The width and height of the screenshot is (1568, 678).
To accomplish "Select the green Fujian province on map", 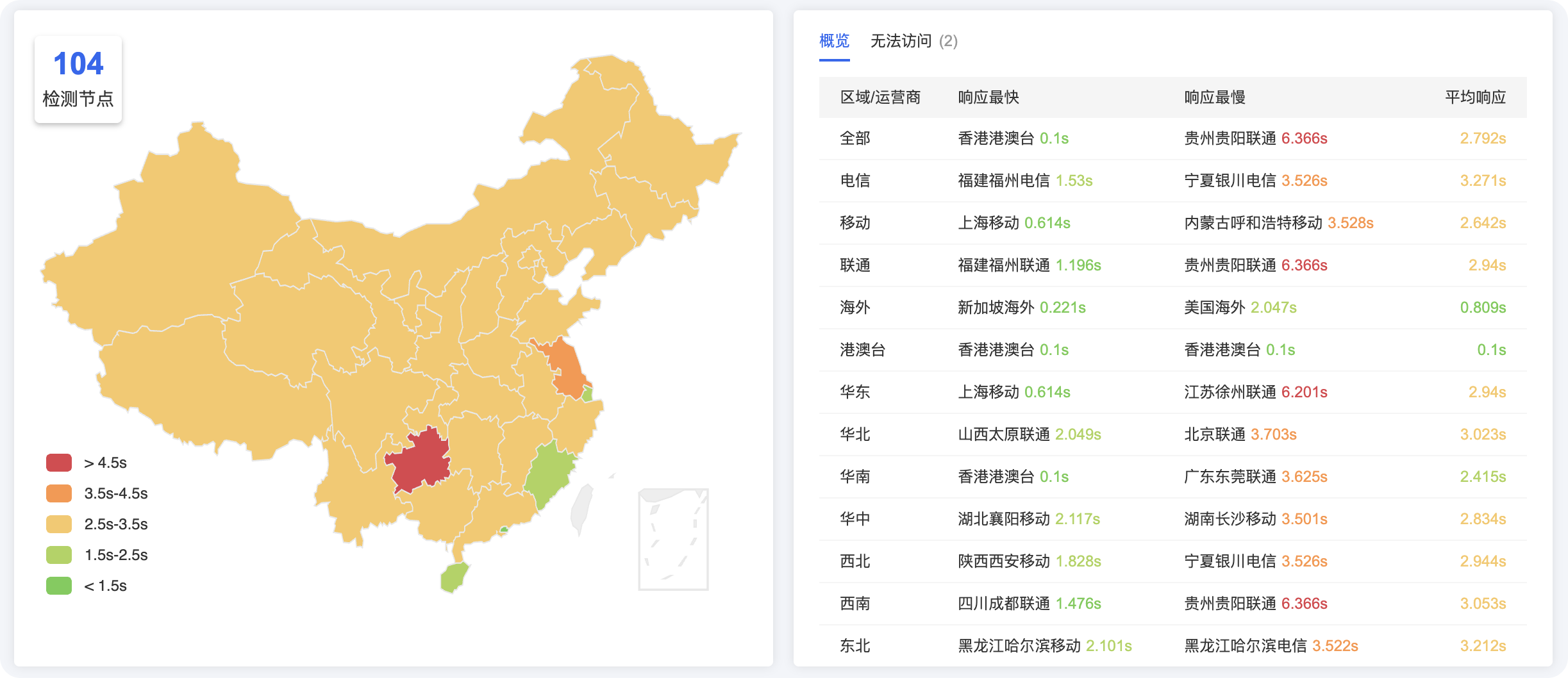I will [x=549, y=475].
